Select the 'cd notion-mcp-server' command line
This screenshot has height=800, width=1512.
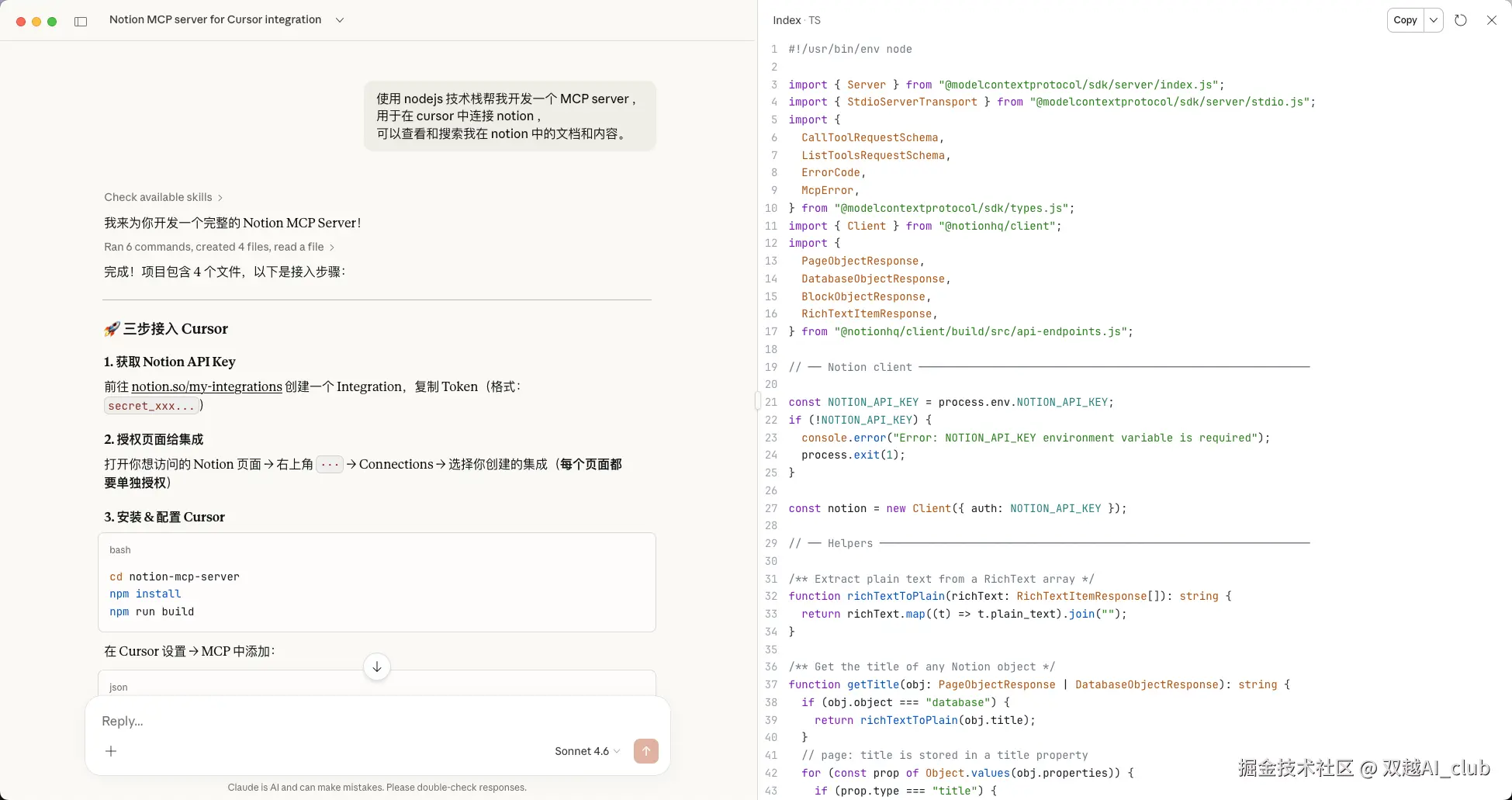(x=175, y=577)
